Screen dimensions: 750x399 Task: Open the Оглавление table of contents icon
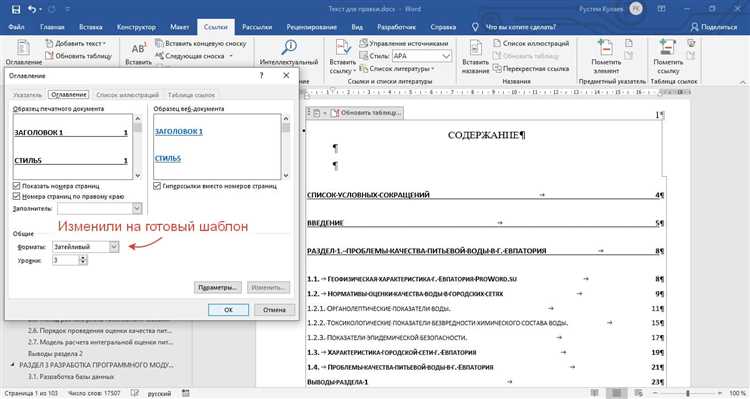(x=23, y=48)
